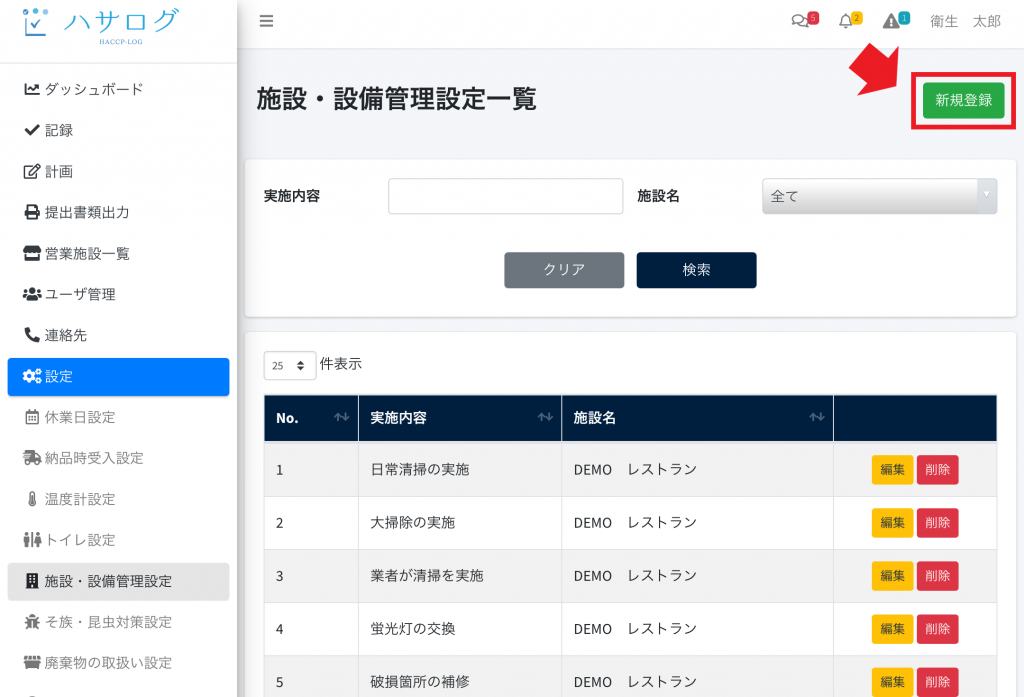Viewport: 1024px width, 697px height.
Task: Click the そ族・昆虫対策設定 bug icon
Action: click(32, 622)
